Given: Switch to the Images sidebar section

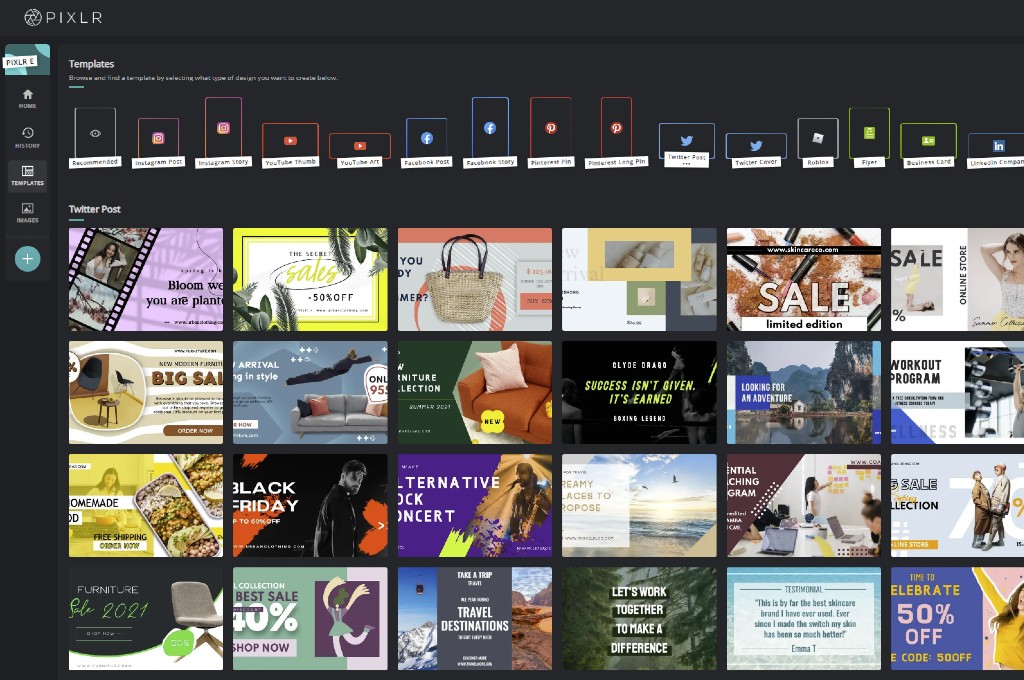Looking at the screenshot, I should (28, 213).
